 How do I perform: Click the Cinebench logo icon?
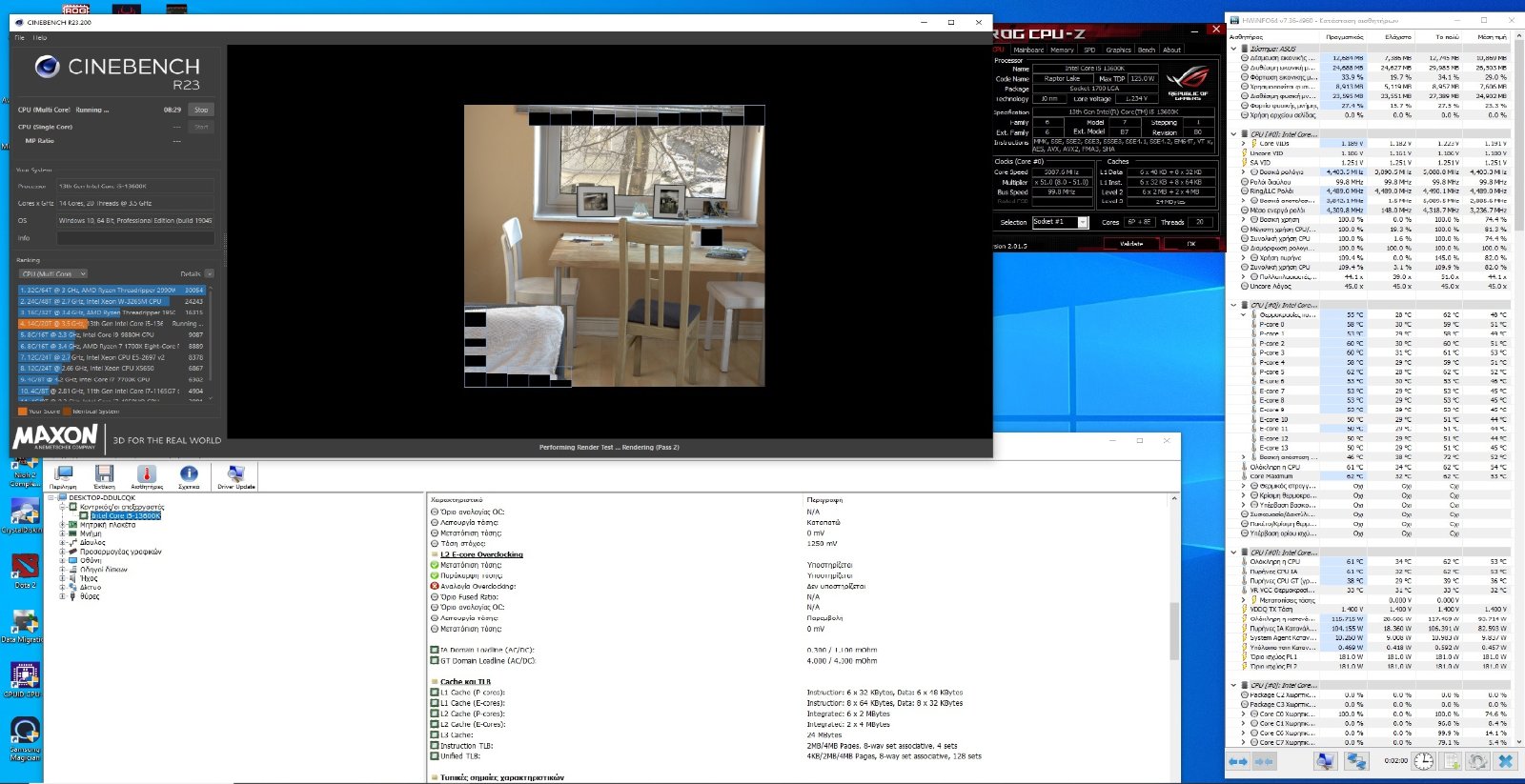(x=47, y=67)
